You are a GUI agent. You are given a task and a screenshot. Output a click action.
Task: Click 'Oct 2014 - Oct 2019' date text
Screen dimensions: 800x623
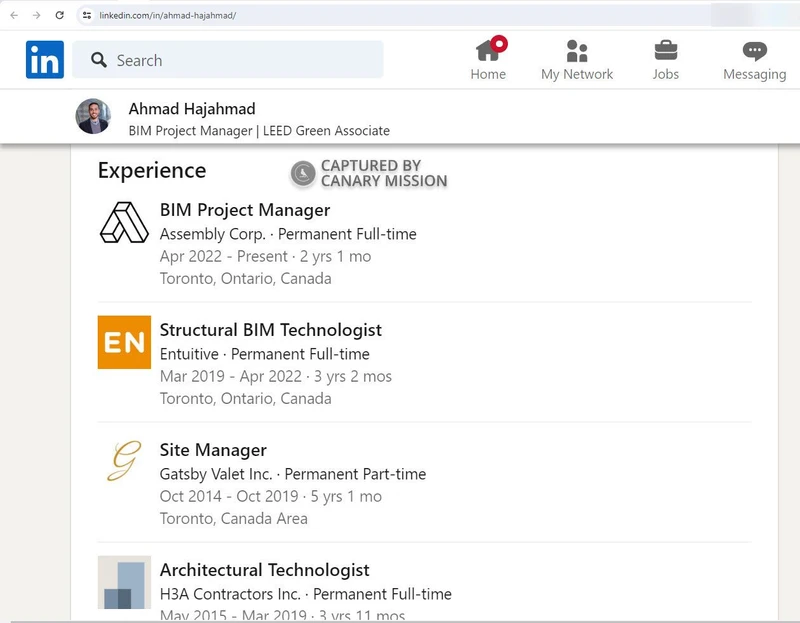pos(229,496)
